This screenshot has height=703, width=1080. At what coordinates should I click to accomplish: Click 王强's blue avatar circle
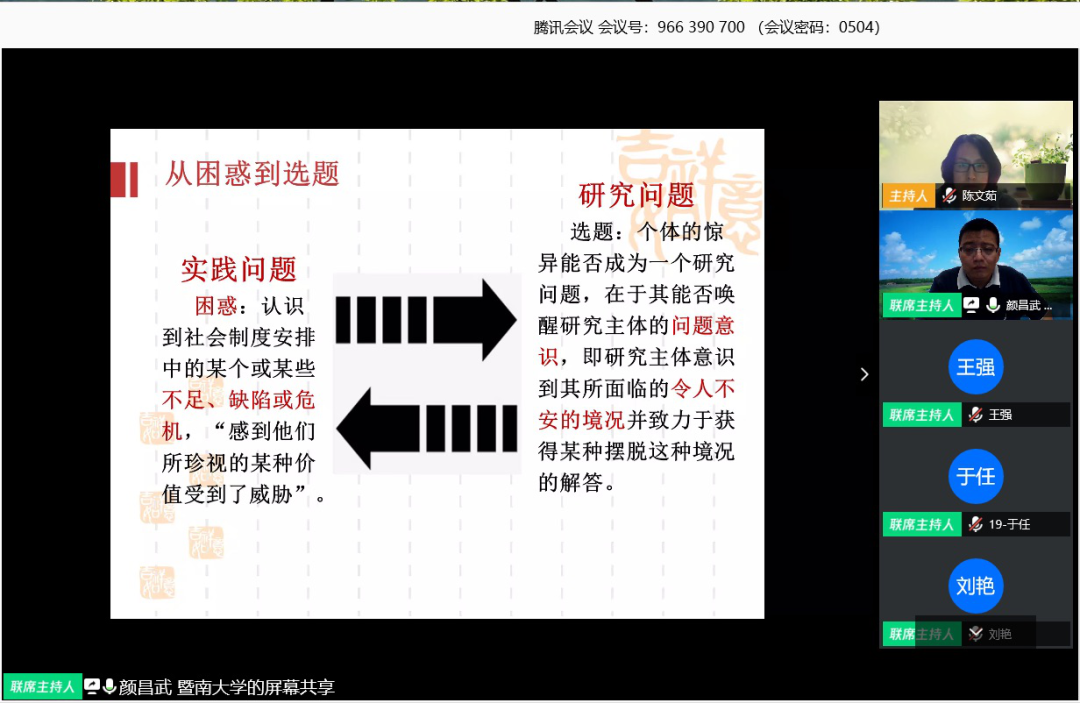(975, 367)
